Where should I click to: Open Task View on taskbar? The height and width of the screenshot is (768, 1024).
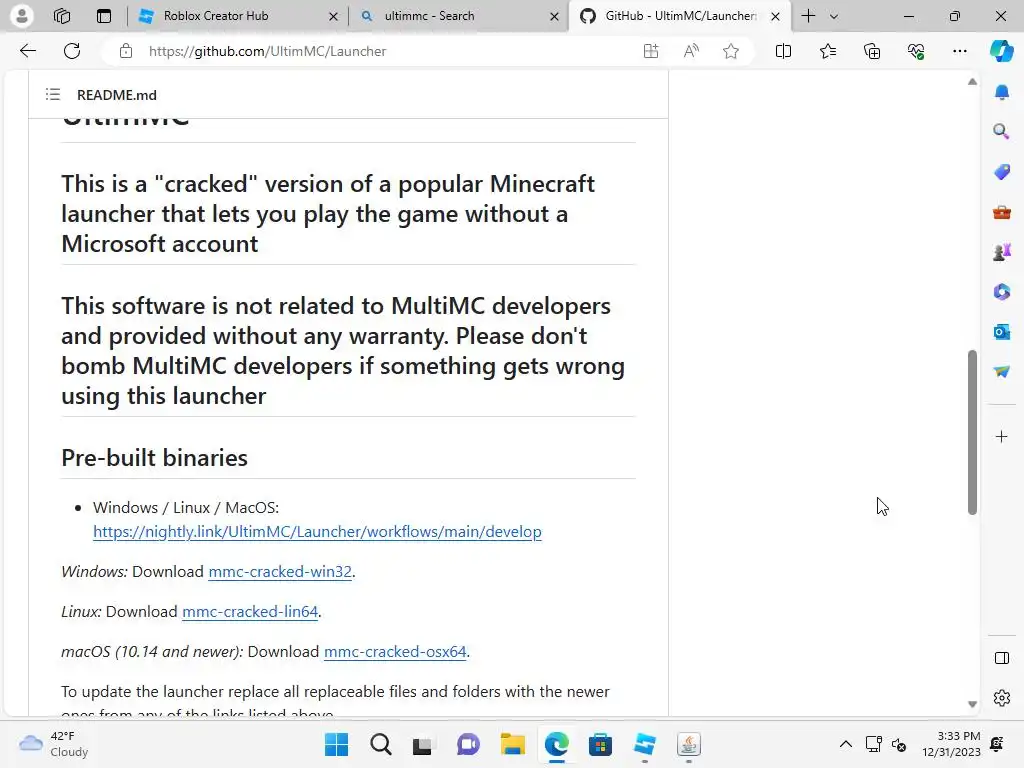423,744
